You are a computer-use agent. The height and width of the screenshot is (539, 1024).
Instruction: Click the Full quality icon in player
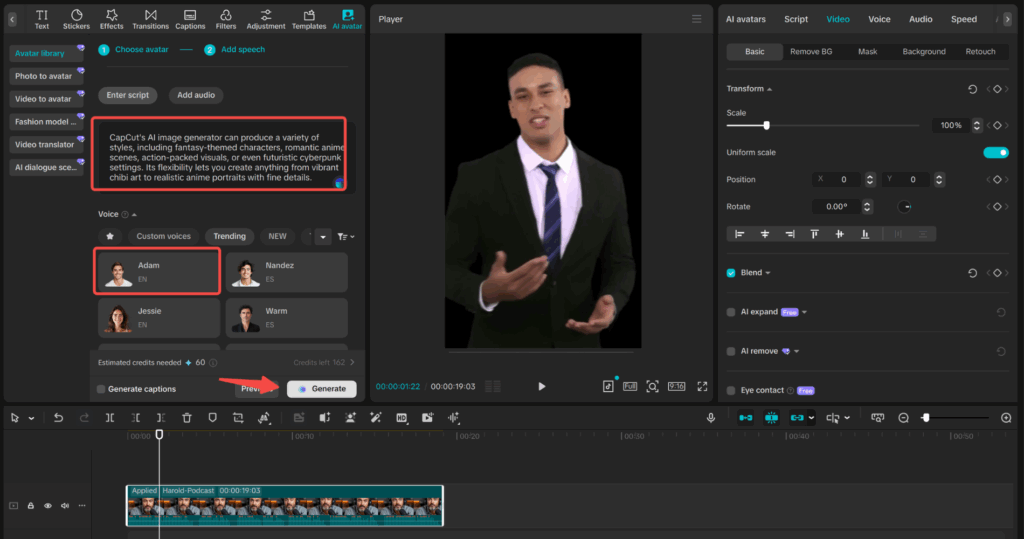pos(630,386)
